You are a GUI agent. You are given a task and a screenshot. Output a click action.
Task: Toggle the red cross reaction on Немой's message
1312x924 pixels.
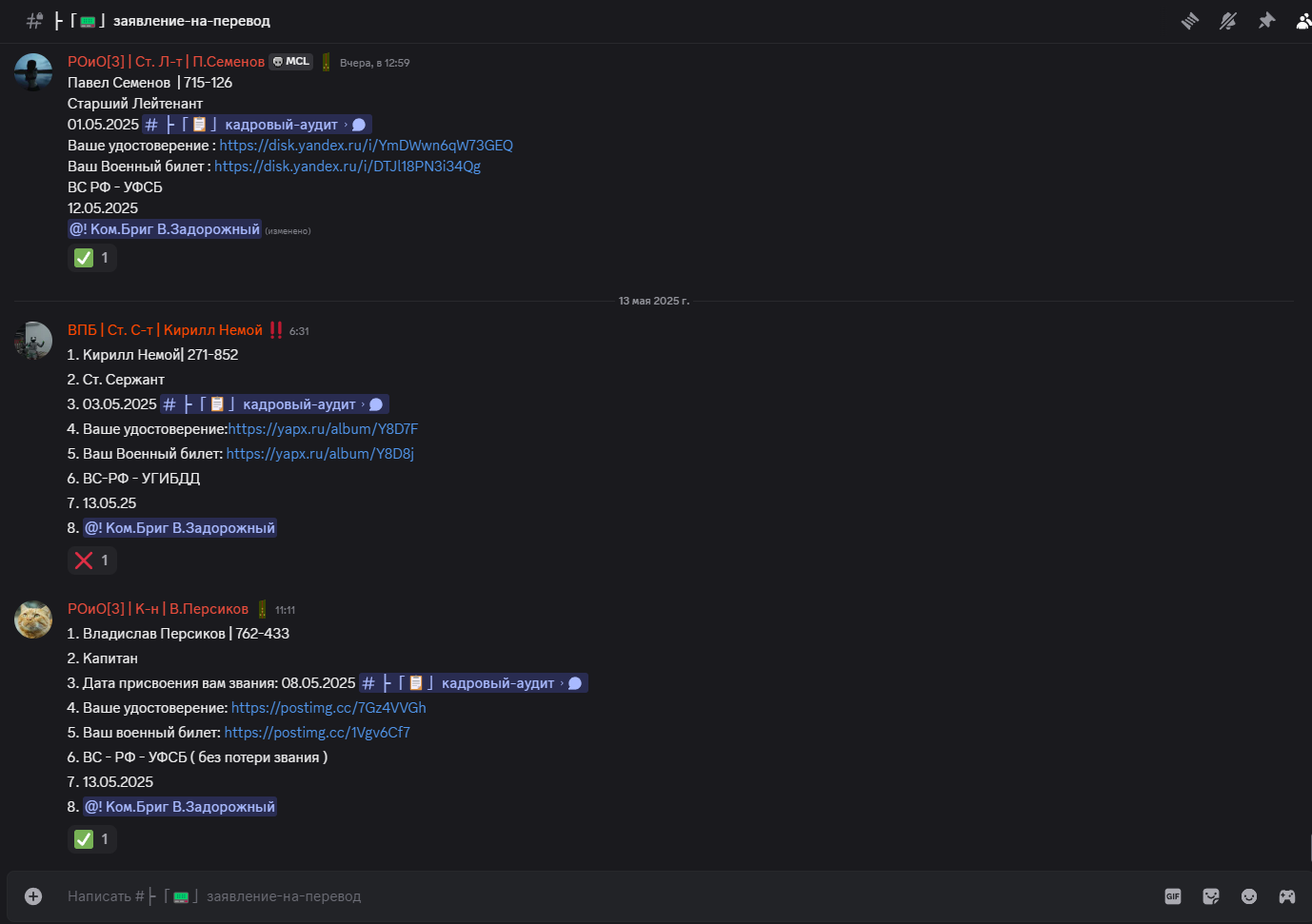[x=92, y=560]
